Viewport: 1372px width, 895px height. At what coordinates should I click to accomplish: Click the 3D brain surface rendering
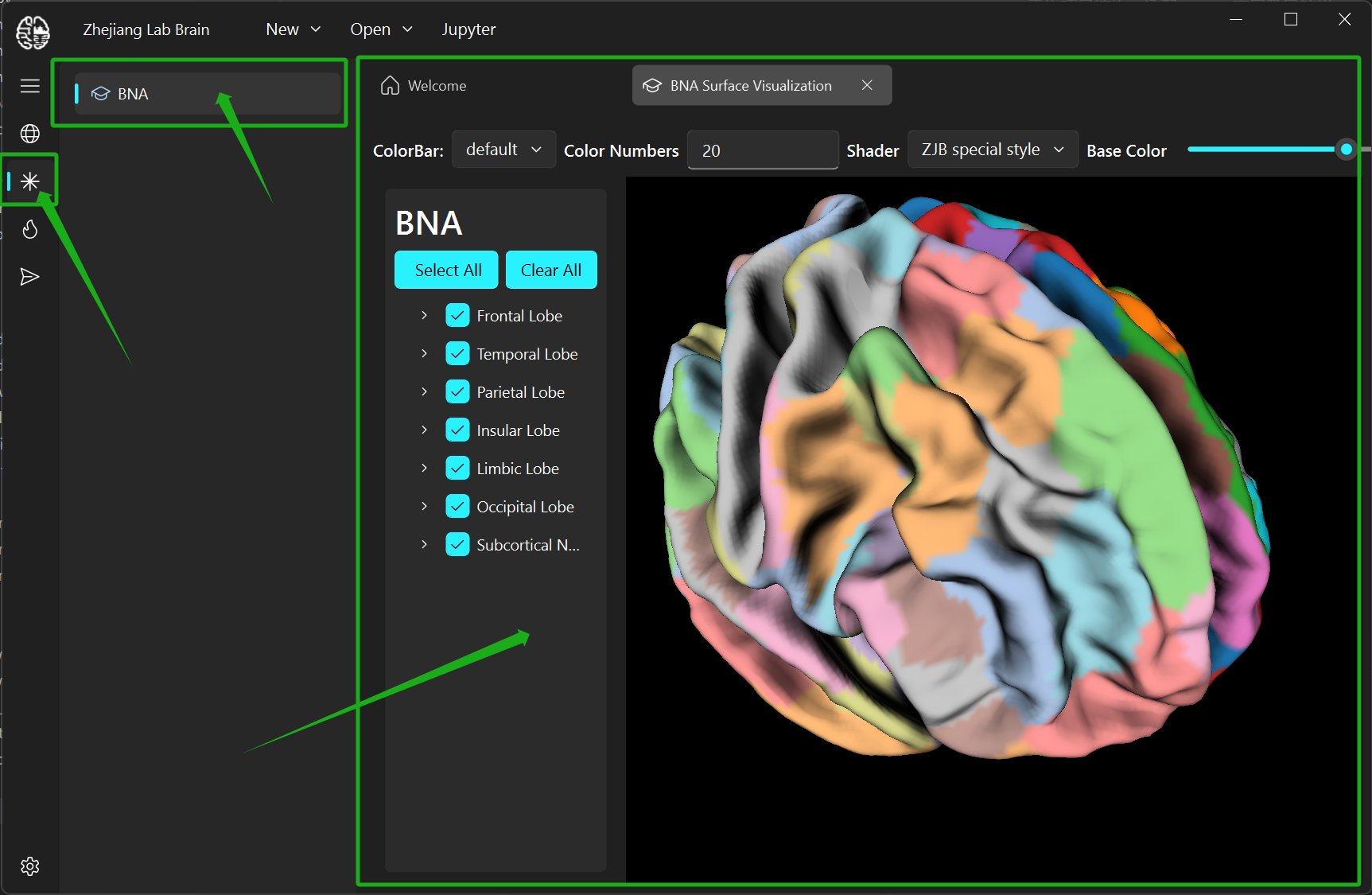(x=962, y=477)
